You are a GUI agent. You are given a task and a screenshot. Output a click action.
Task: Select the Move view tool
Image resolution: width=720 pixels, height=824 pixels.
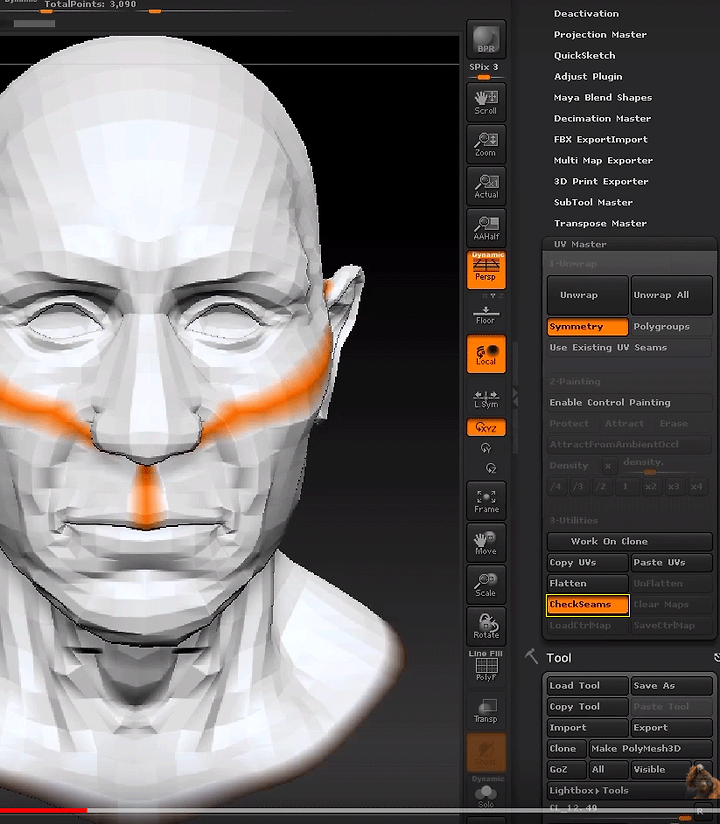click(486, 543)
